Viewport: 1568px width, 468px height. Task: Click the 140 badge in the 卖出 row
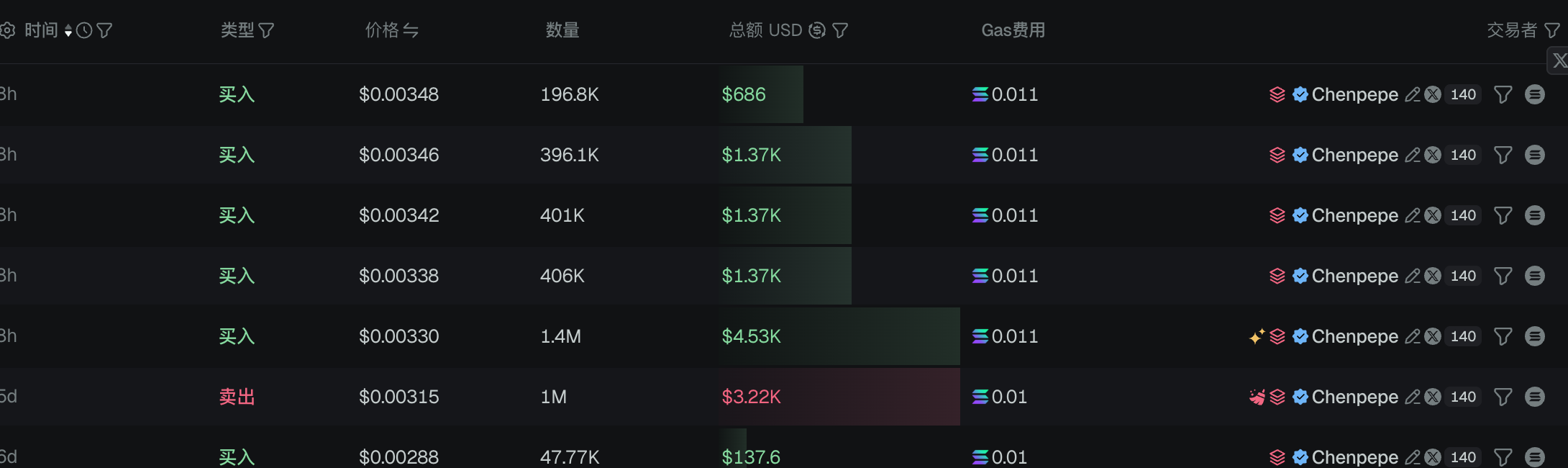click(1463, 397)
